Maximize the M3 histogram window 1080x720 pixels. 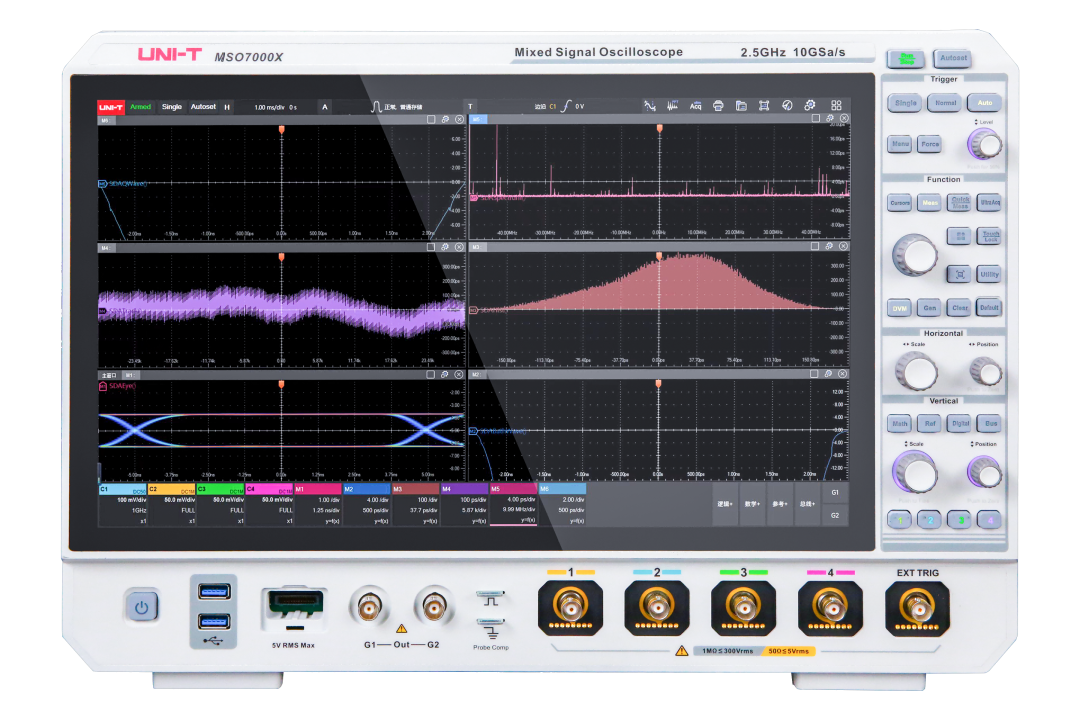point(815,246)
